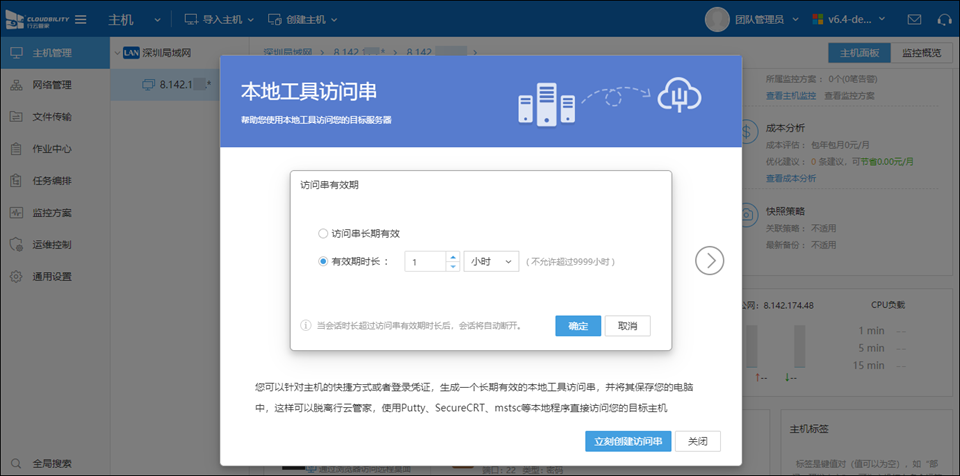The image size is (960, 476).
Task: Click the 确定 button
Action: pos(577,326)
